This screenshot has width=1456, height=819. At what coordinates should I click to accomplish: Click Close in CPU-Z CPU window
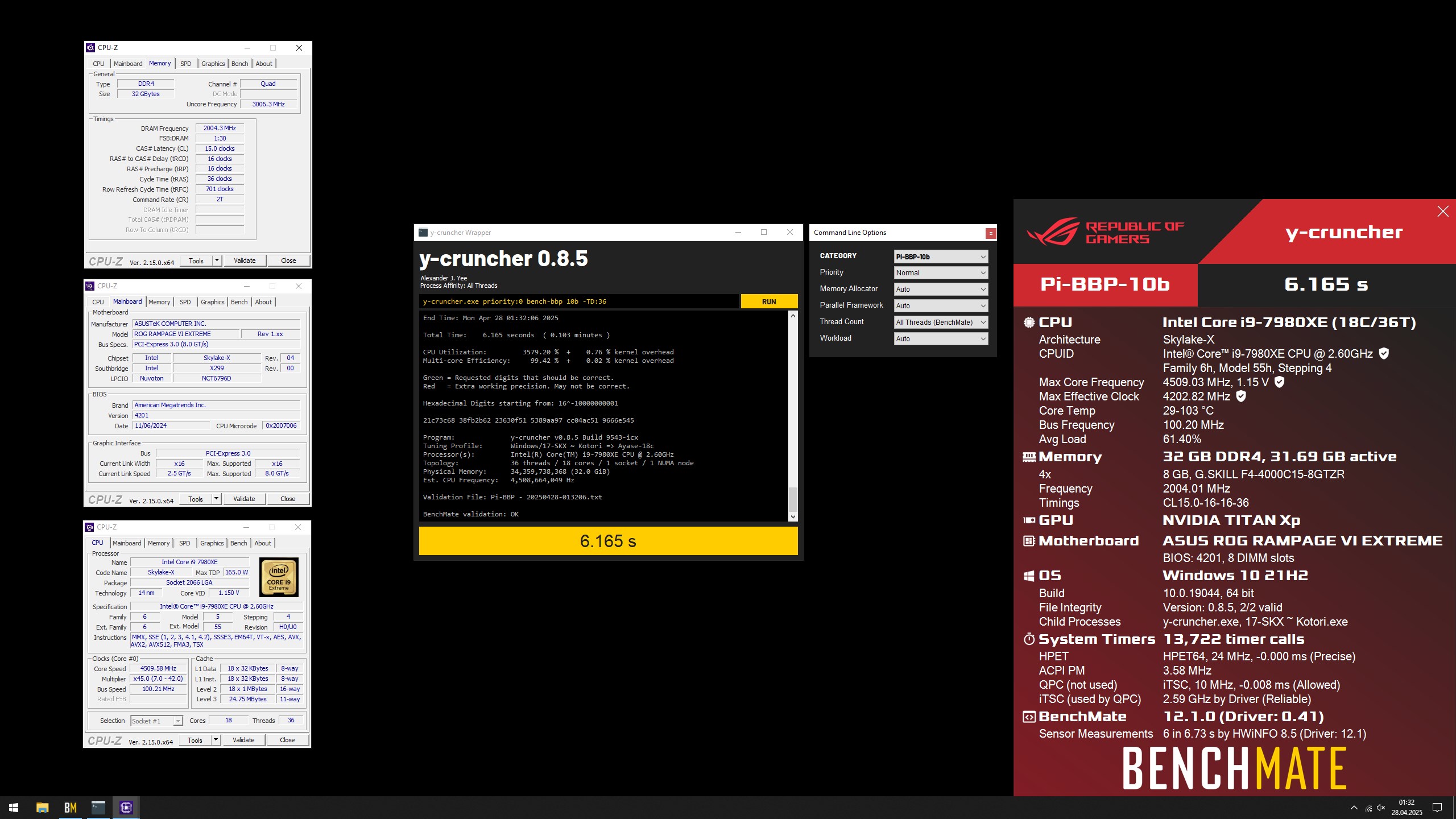pos(287,740)
